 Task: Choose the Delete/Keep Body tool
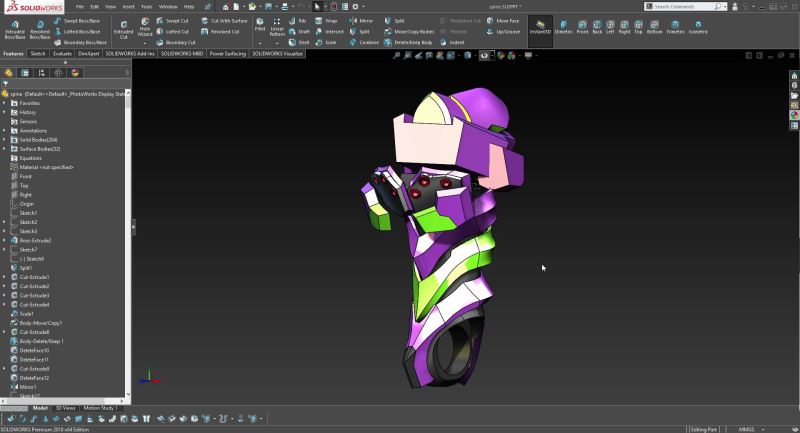point(408,42)
